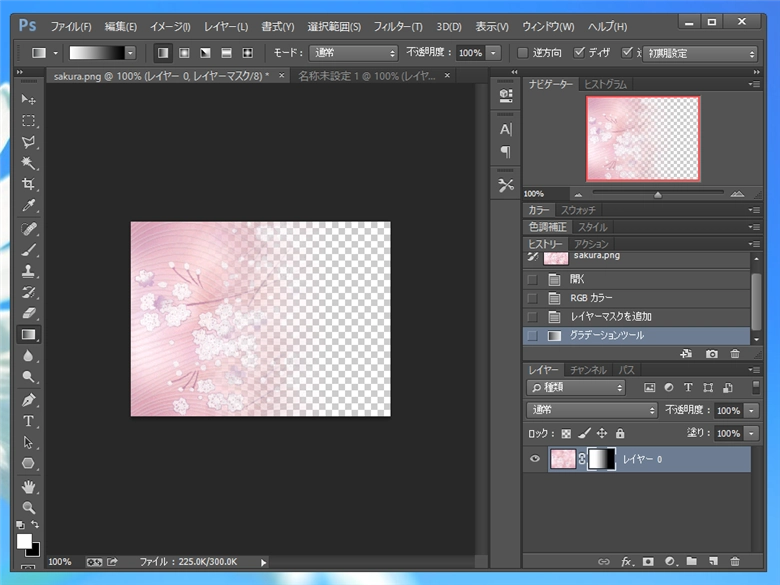Click the delete layer trash icon

click(x=735, y=563)
